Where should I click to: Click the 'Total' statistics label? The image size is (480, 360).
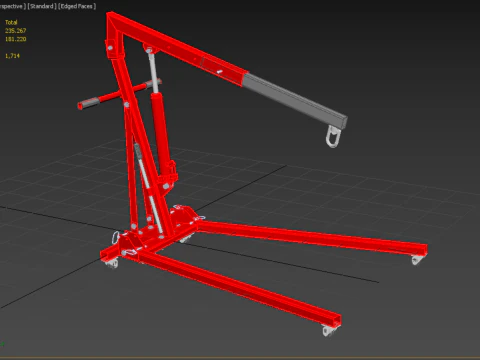coord(11,22)
